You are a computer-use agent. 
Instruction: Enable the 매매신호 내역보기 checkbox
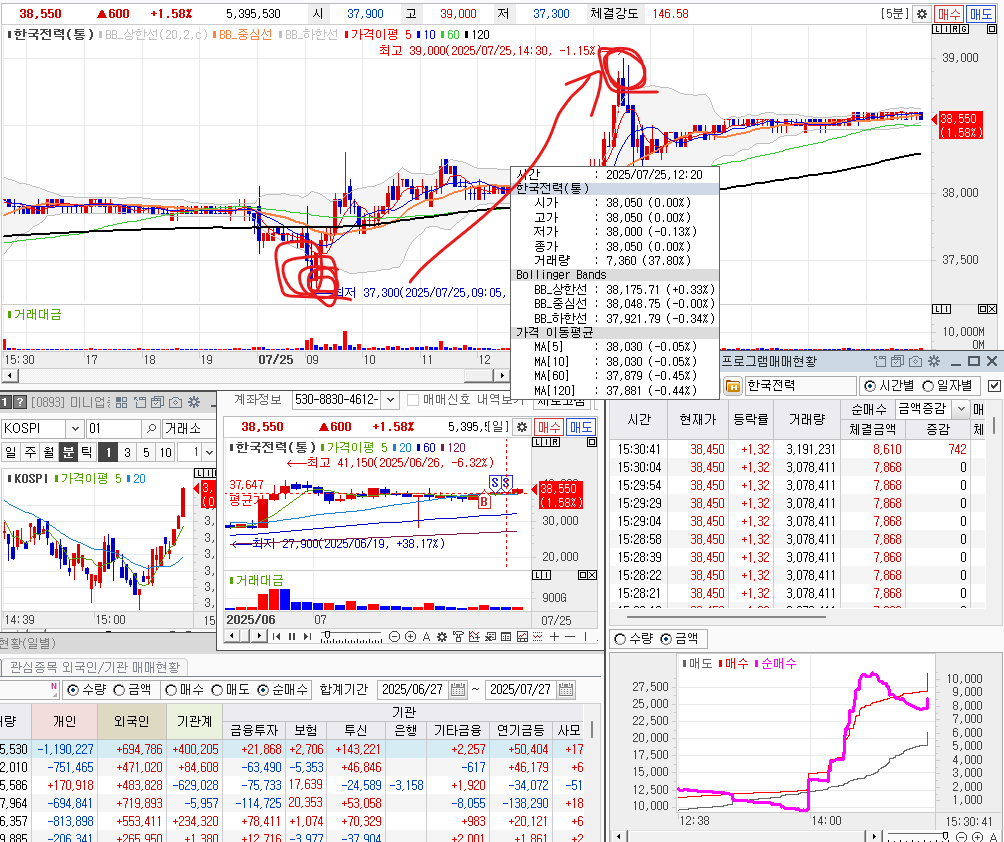pos(413,400)
